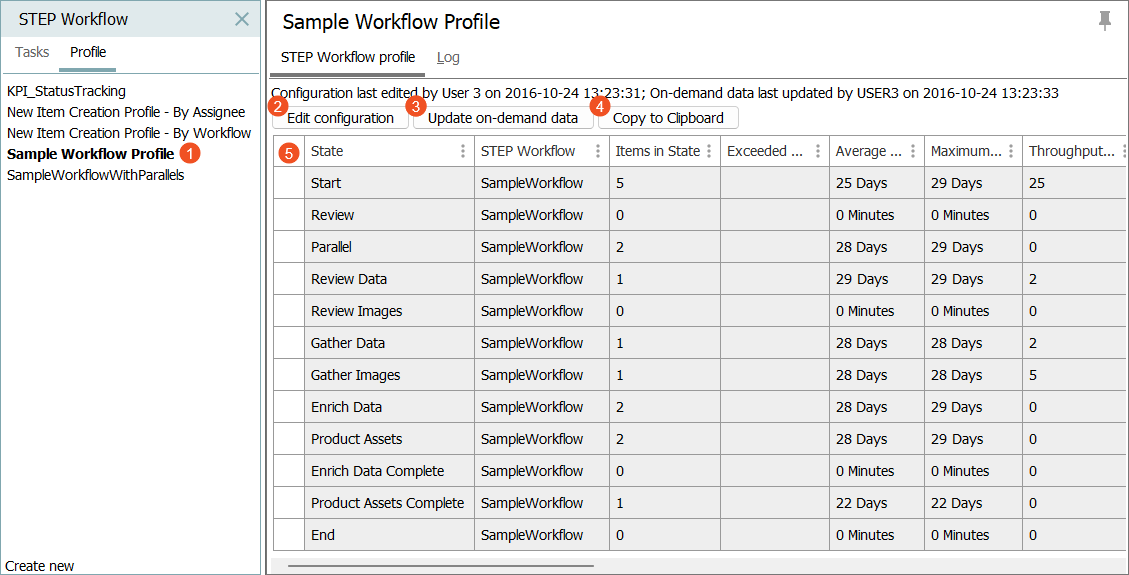
Task: Pin the Sample Workflow Profile panel
Action: pos(1104,21)
